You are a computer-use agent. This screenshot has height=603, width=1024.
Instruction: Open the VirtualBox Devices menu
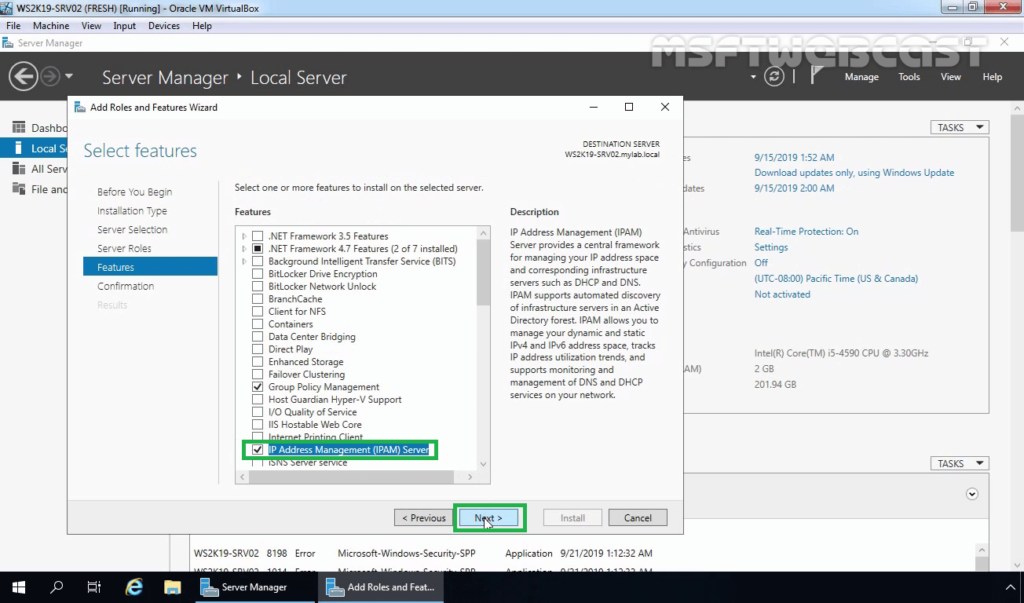coord(164,25)
